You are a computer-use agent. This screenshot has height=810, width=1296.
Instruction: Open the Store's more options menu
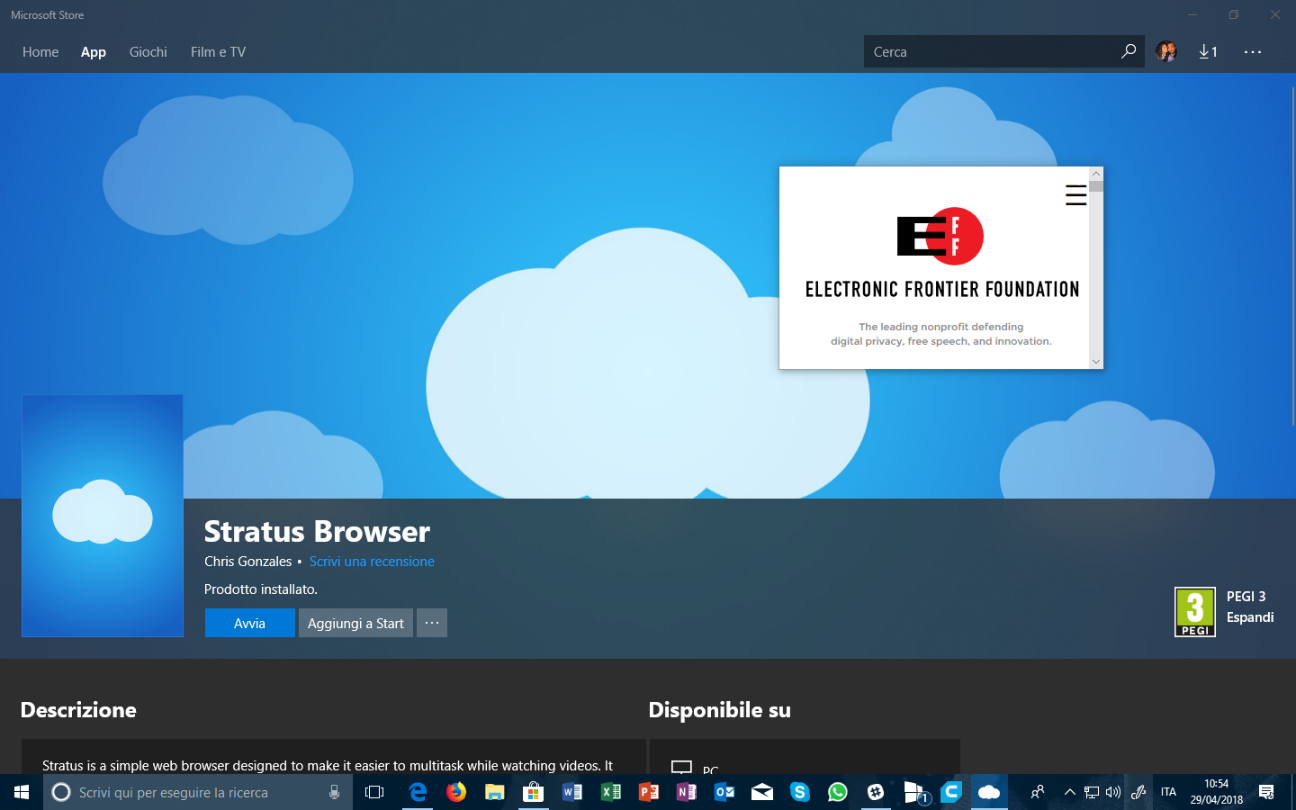coord(1253,52)
